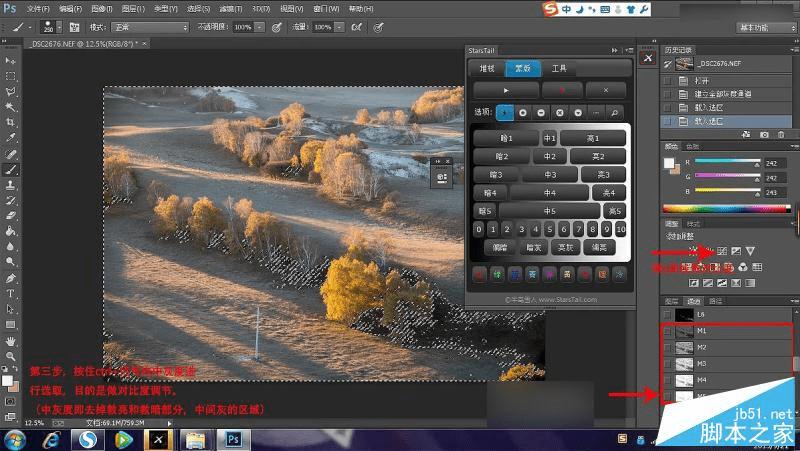Set history brush source on 打开 state
This screenshot has height=451, width=800.
click(x=667, y=81)
